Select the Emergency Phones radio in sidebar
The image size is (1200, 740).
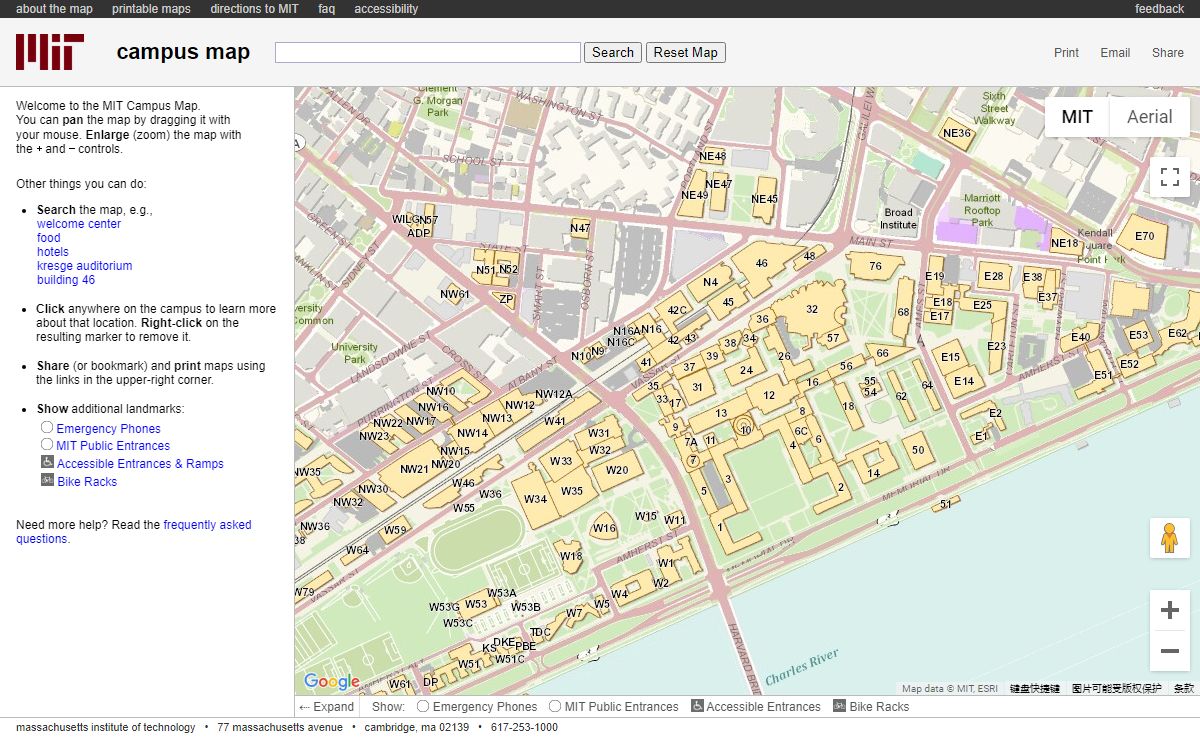(x=47, y=428)
